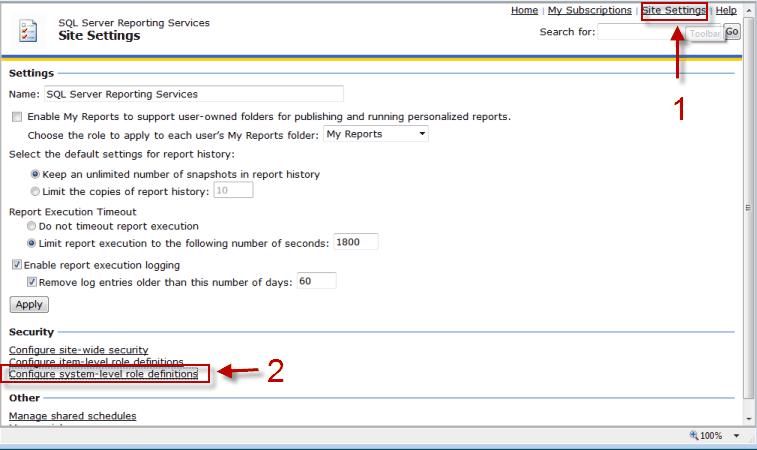Toggle Enable report execution logging checkbox
Image resolution: width=757 pixels, height=450 pixels.
tap(17, 265)
